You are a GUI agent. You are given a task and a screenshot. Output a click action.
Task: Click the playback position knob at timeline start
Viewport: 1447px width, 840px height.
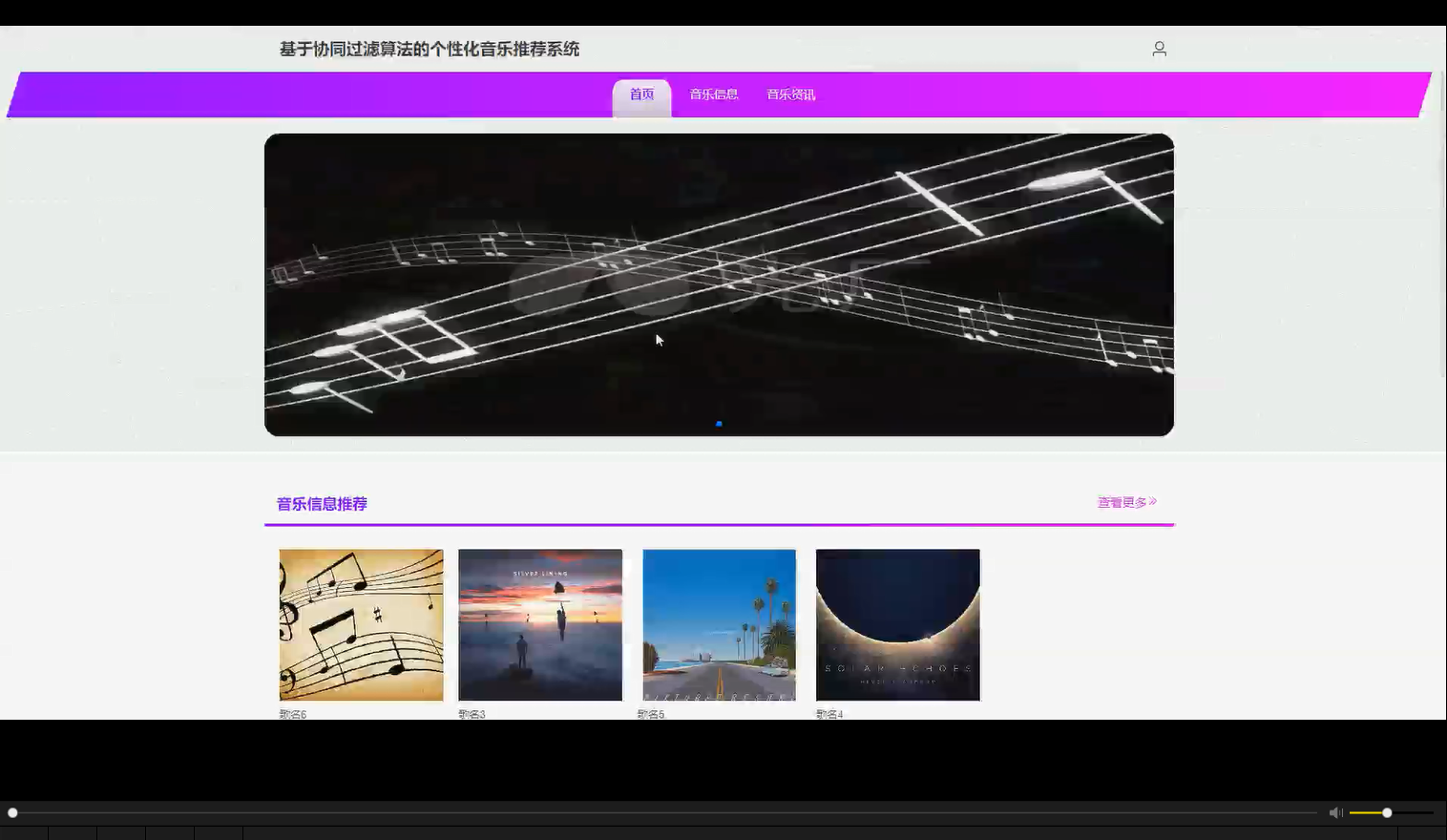pyautogui.click(x=13, y=813)
